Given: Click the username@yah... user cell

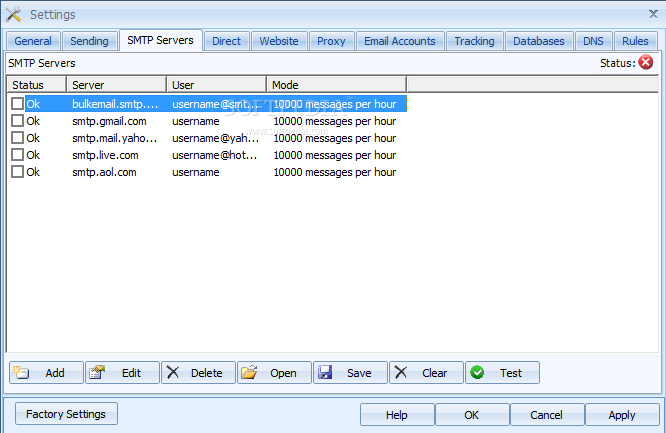Looking at the screenshot, I should point(215,138).
